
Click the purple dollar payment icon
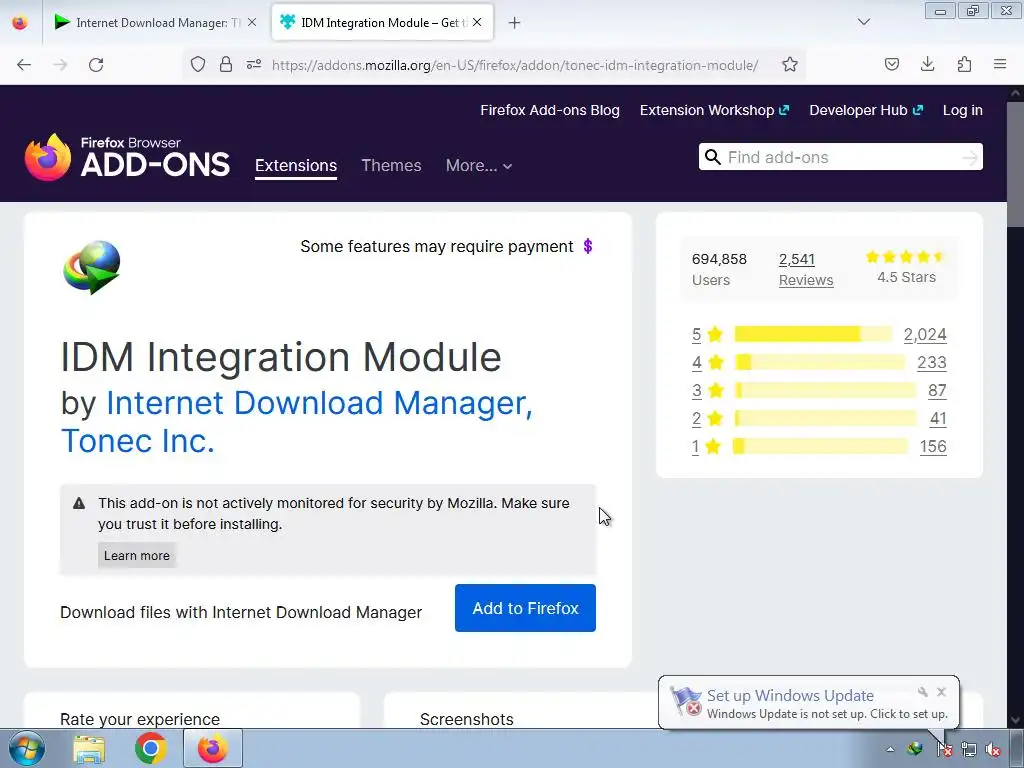[x=588, y=246]
